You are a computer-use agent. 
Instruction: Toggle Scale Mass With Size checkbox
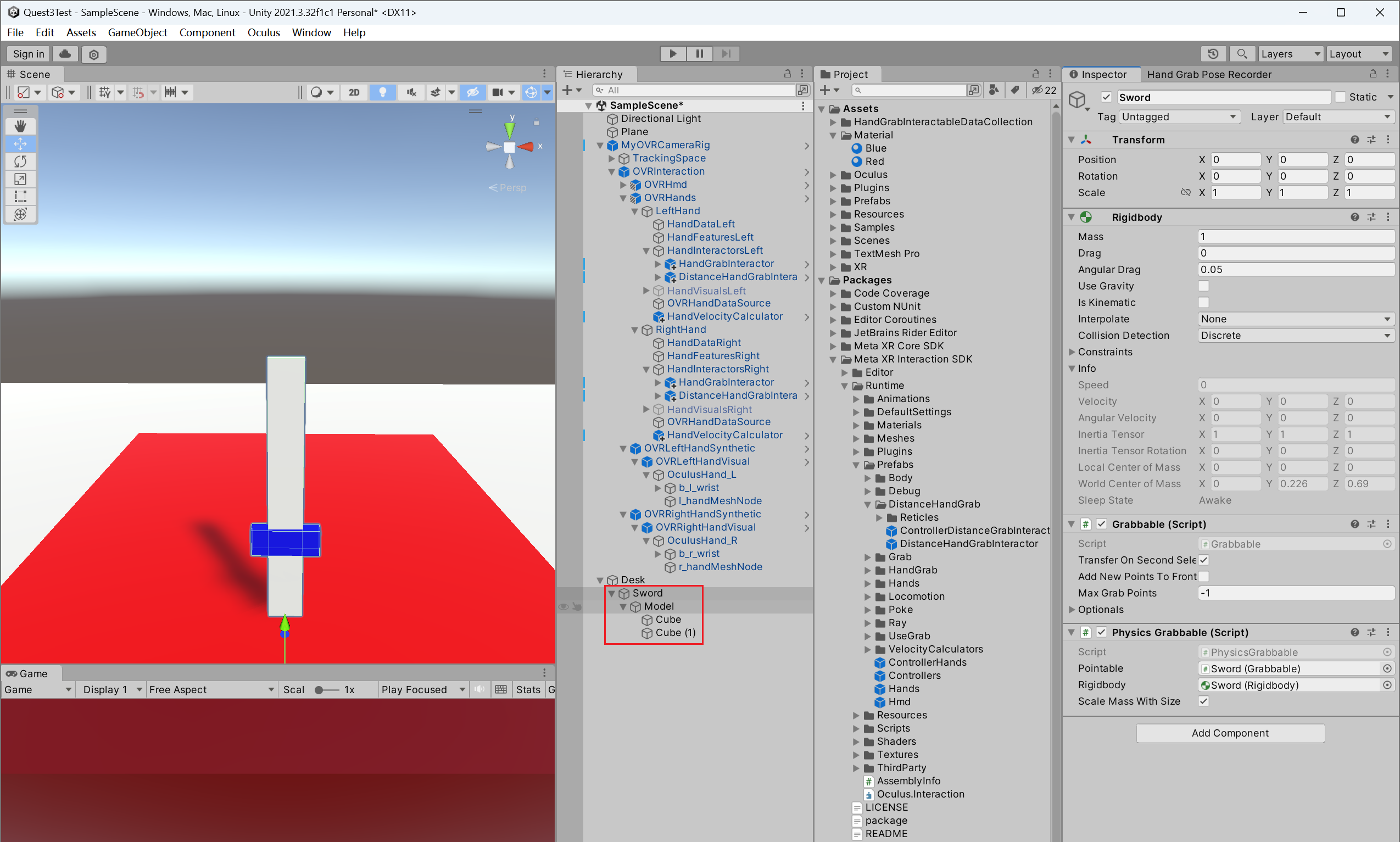[x=1204, y=701]
